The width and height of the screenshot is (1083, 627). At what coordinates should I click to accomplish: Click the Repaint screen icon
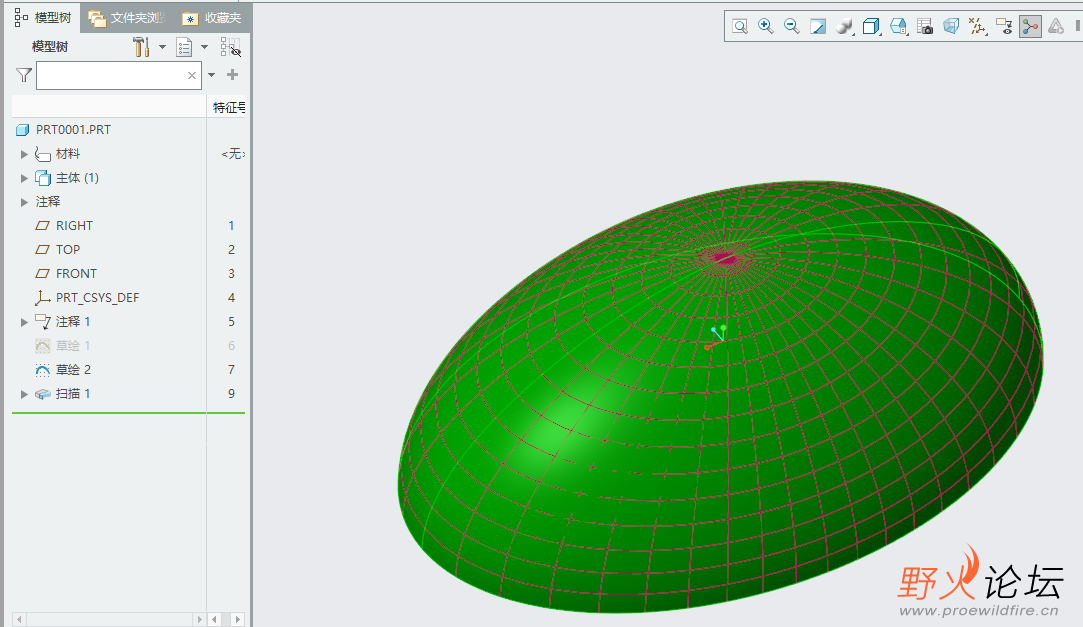point(818,27)
